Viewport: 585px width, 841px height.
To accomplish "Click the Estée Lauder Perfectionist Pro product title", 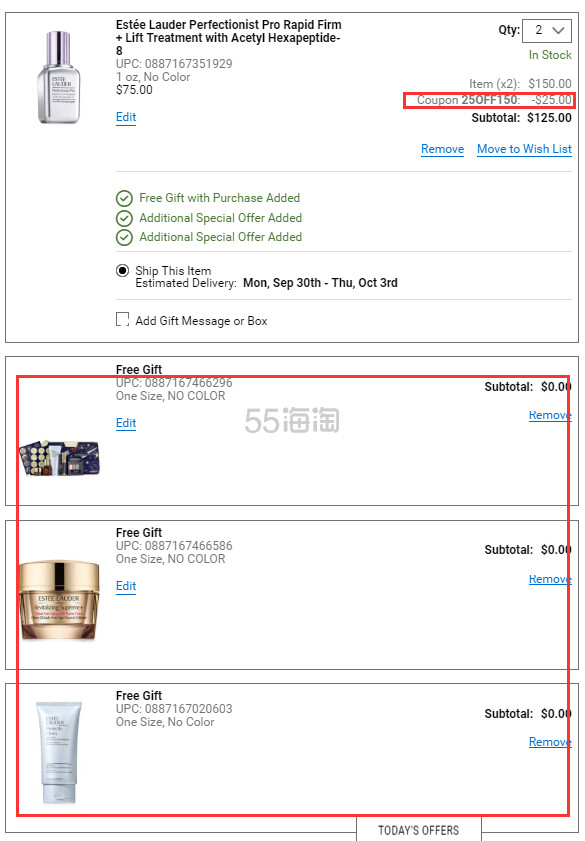I will [x=228, y=38].
